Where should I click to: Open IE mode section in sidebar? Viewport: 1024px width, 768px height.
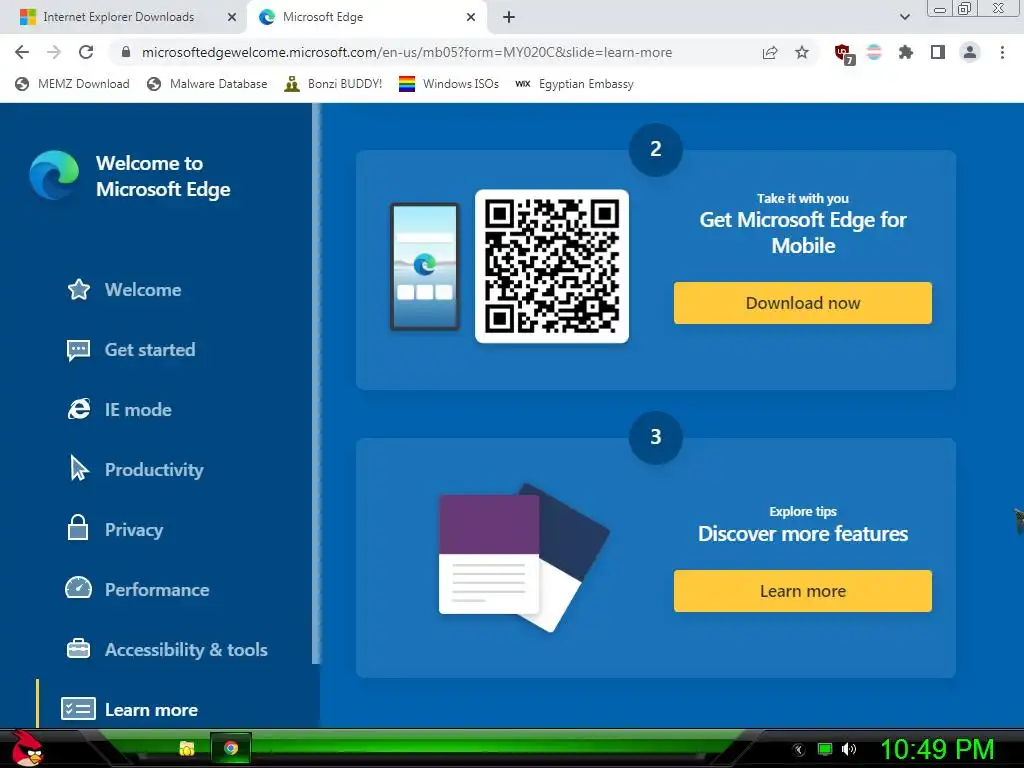click(119, 409)
